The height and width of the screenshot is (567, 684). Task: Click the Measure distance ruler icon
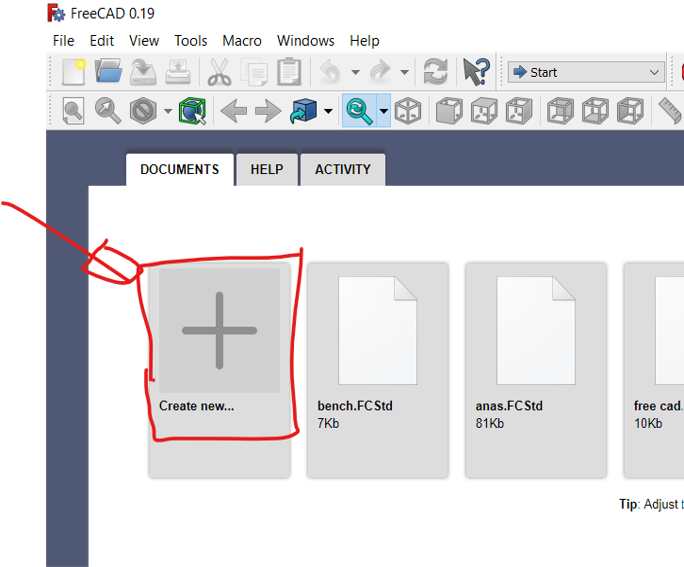click(x=671, y=111)
